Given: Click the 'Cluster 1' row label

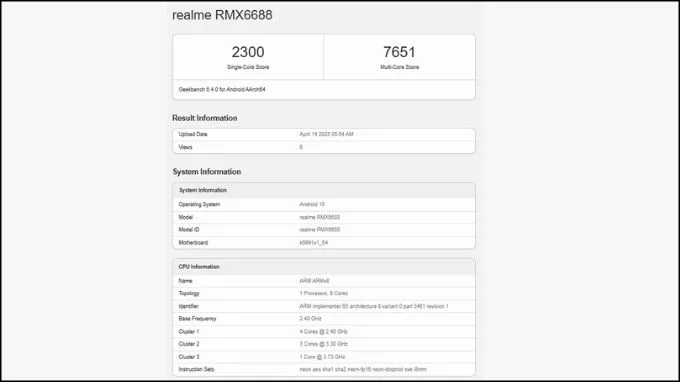Looking at the screenshot, I should 189,332.
